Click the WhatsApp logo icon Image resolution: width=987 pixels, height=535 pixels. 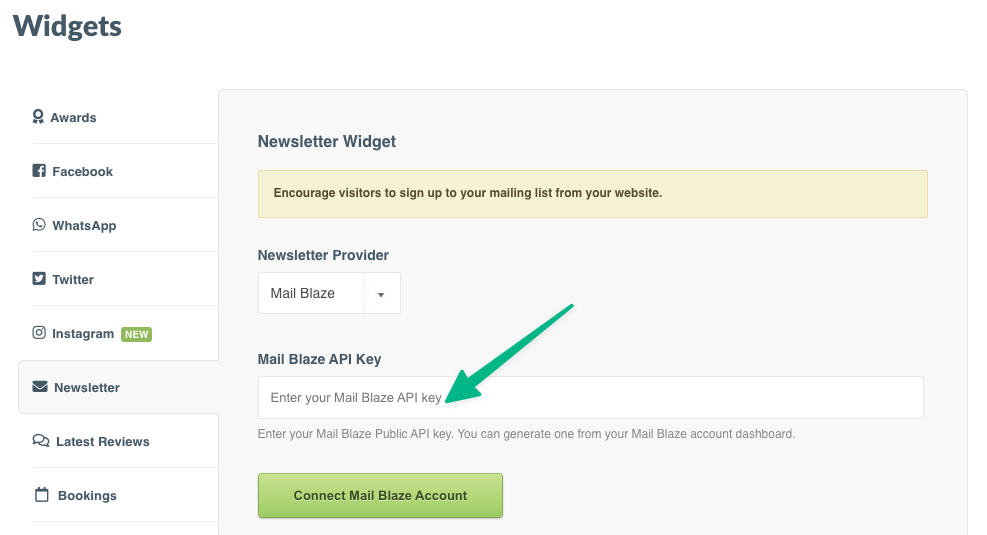[39, 225]
